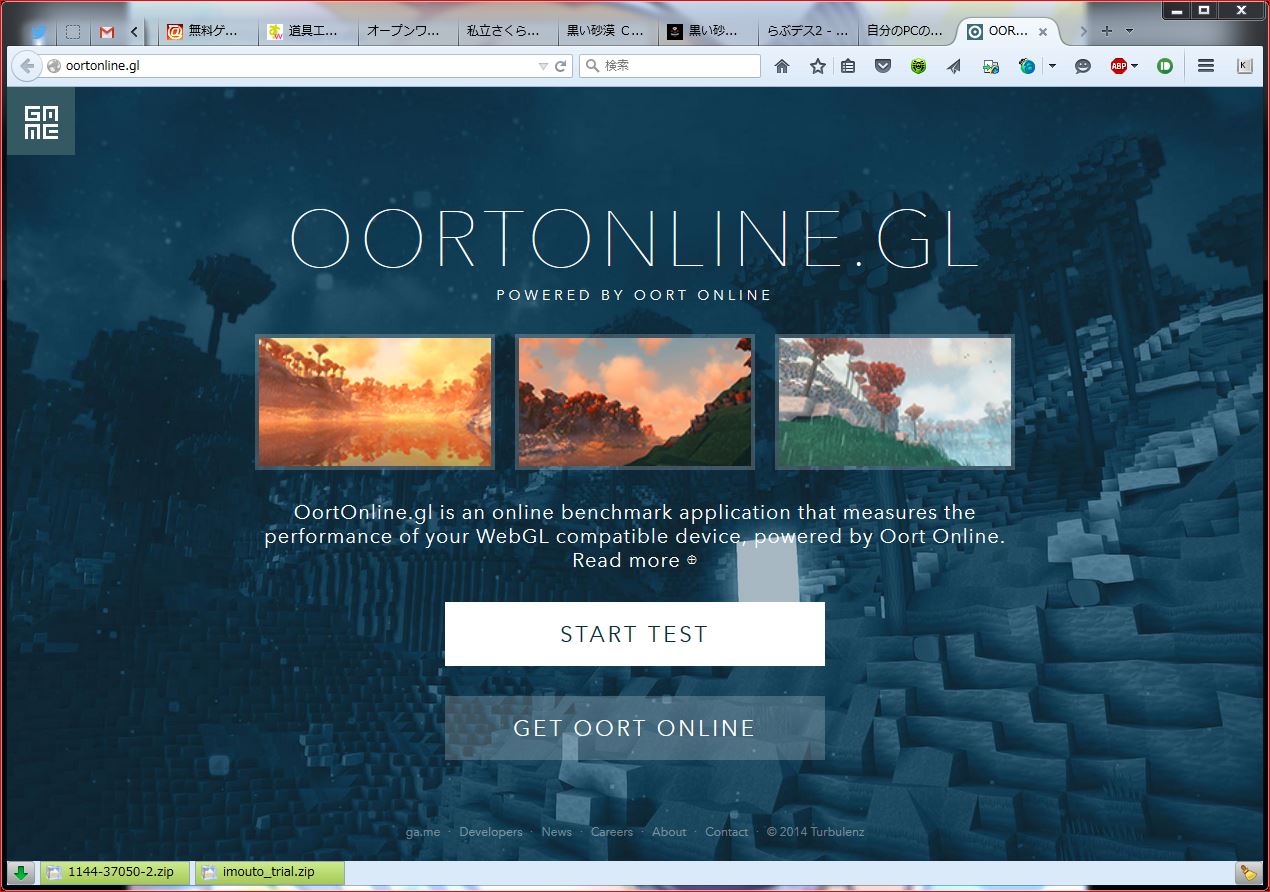The image size is (1270, 892).
Task: Open the orange sunset lake screenshot thumbnail
Action: [x=375, y=402]
